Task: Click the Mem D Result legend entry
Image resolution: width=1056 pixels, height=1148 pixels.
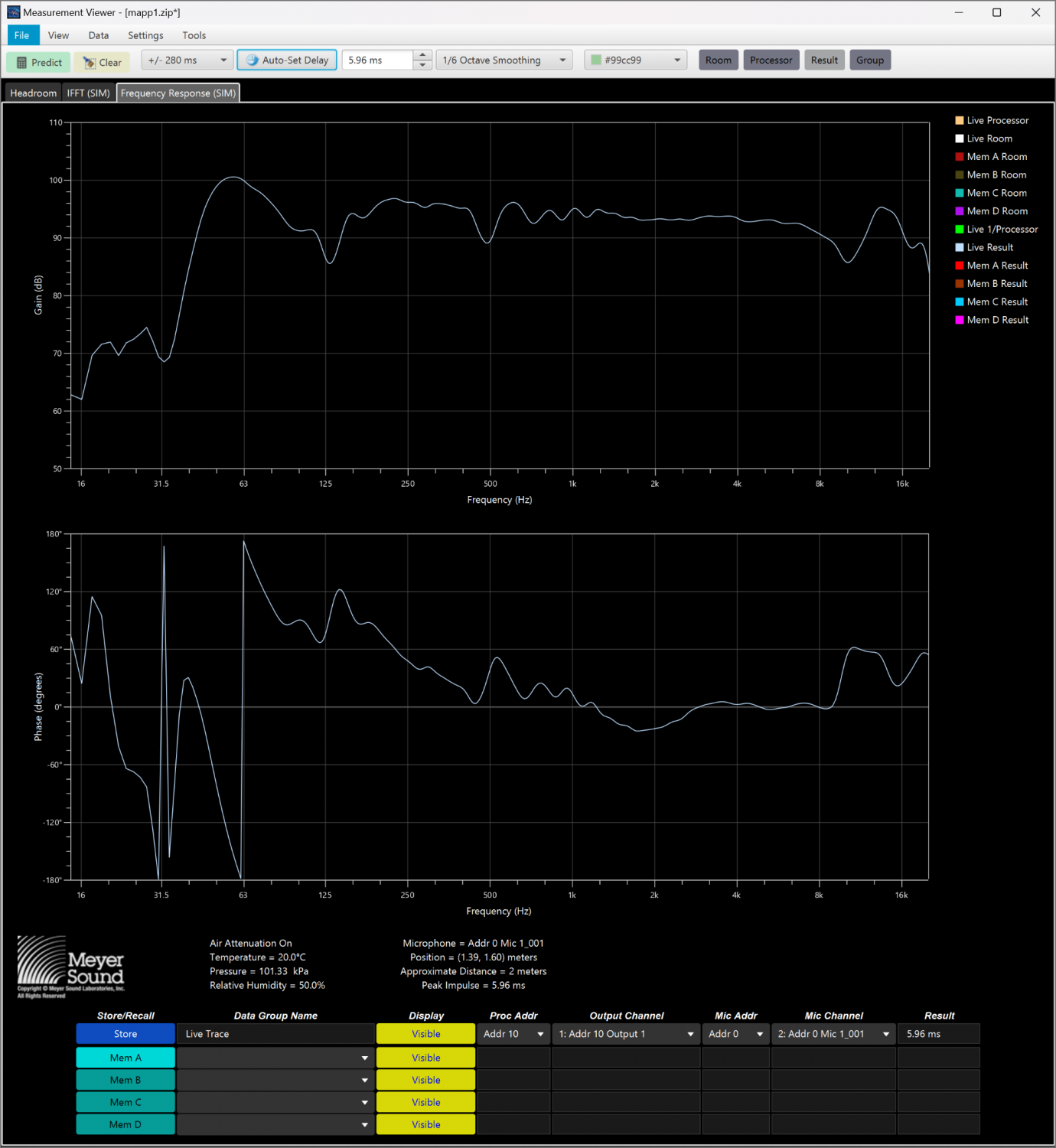Action: (992, 320)
